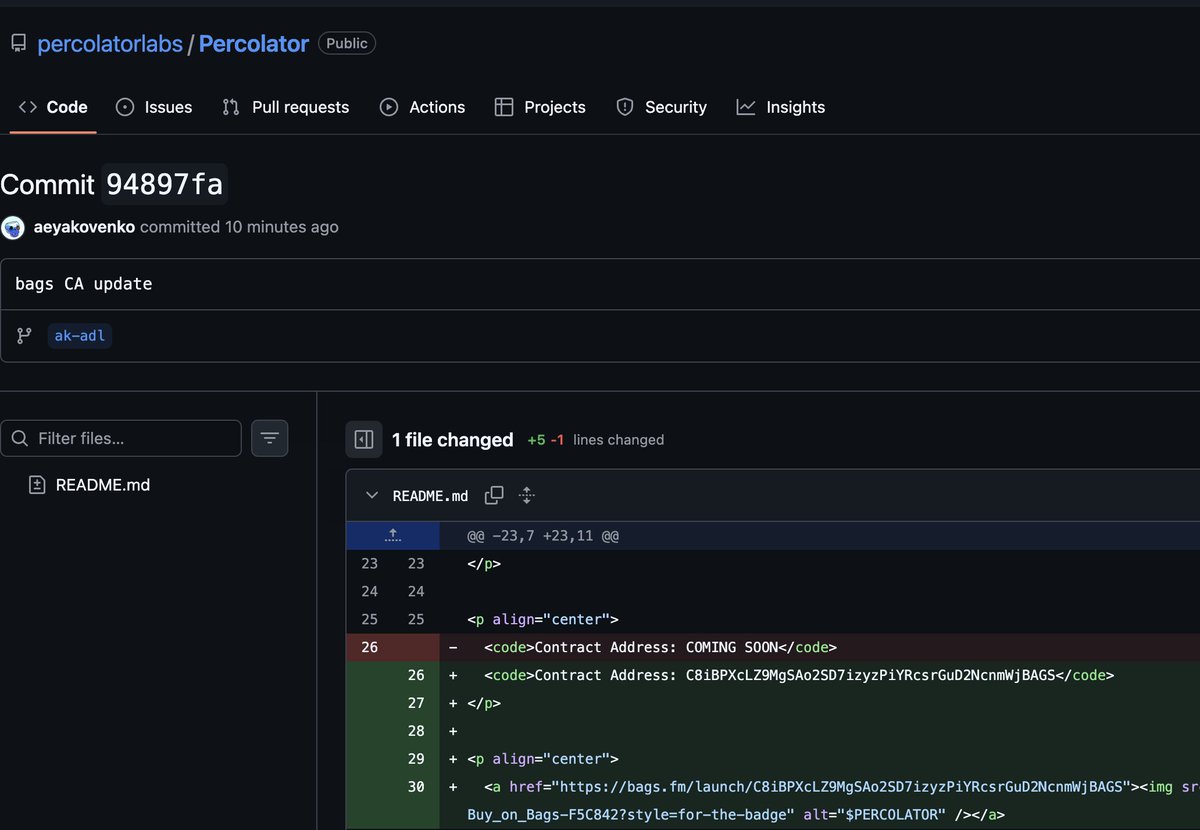The width and height of the screenshot is (1200, 830).
Task: Open aeyakovenko's avatar image
Action: [x=13, y=227]
